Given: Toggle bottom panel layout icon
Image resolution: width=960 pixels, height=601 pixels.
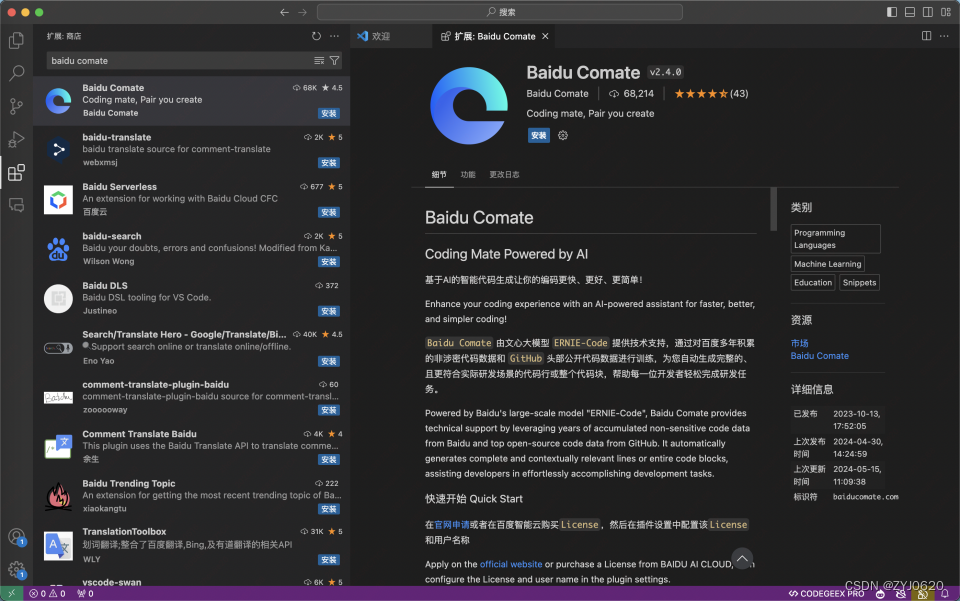Looking at the screenshot, I should point(910,12).
